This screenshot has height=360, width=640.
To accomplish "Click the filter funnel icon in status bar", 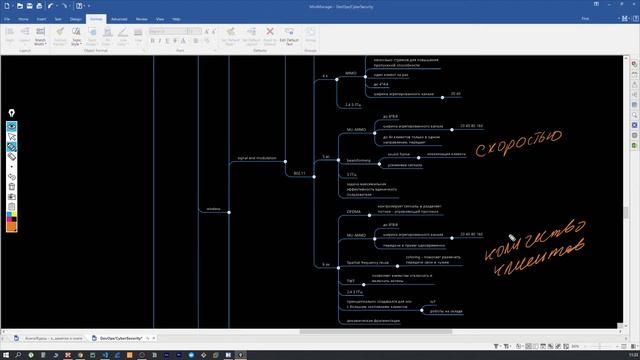I will click(496, 346).
